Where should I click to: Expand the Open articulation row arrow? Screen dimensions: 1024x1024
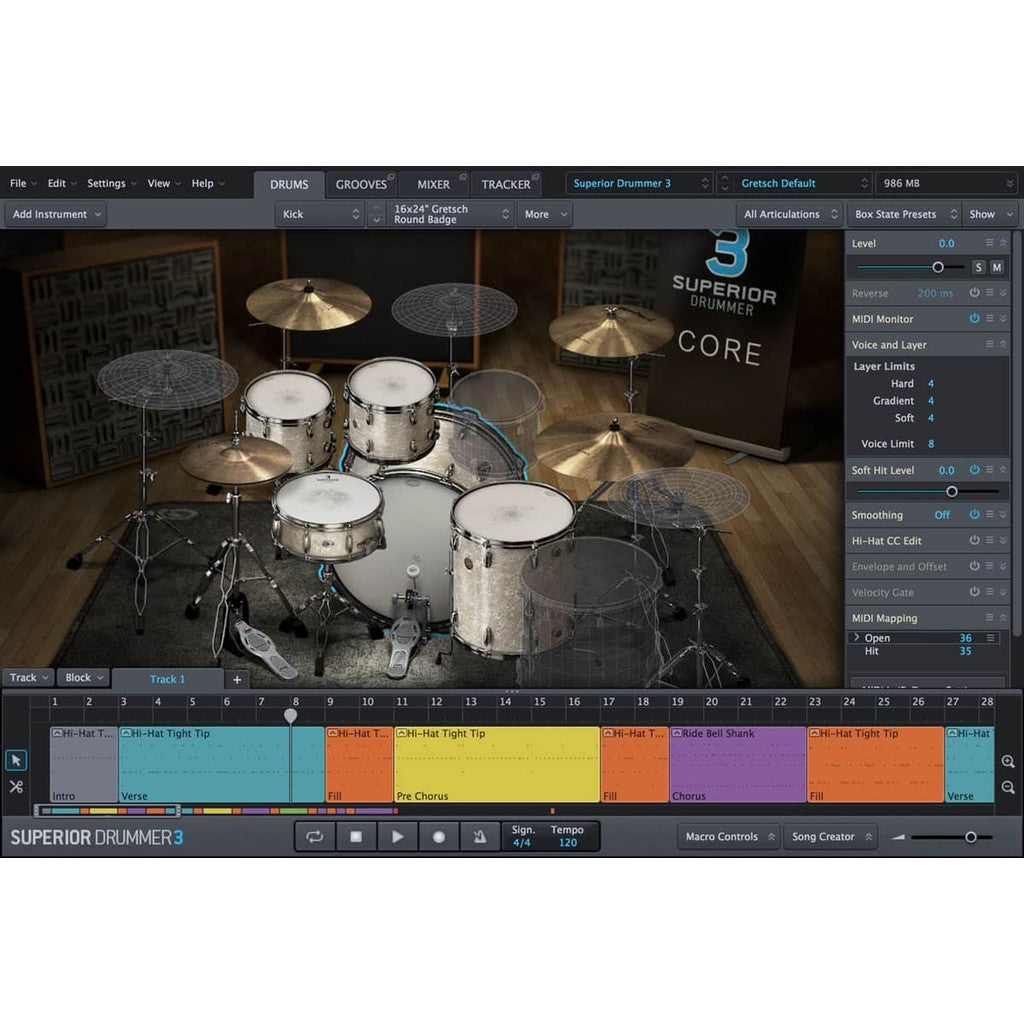tap(856, 637)
